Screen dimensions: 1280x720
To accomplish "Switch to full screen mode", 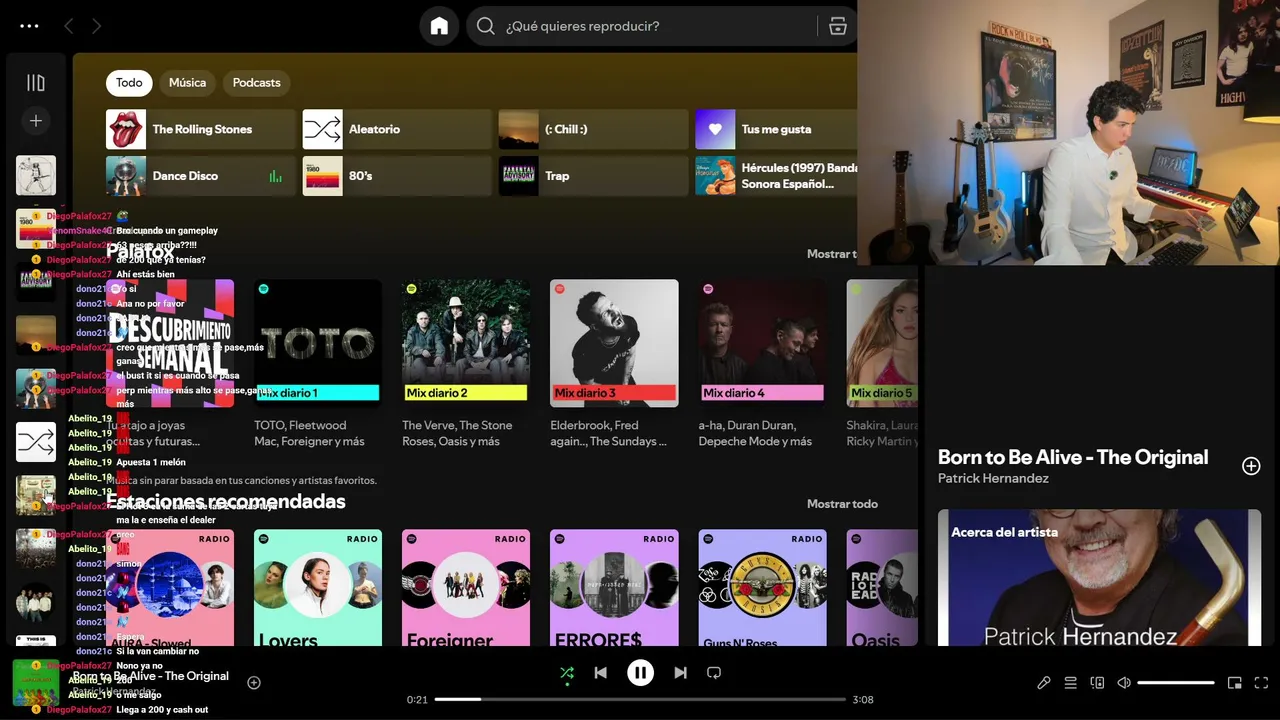I will [x=1261, y=683].
